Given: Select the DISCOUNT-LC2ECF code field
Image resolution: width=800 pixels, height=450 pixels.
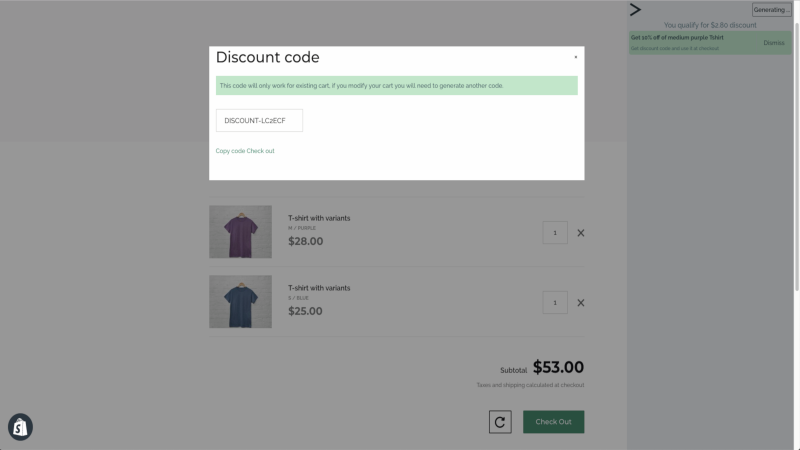Looking at the screenshot, I should [x=259, y=120].
